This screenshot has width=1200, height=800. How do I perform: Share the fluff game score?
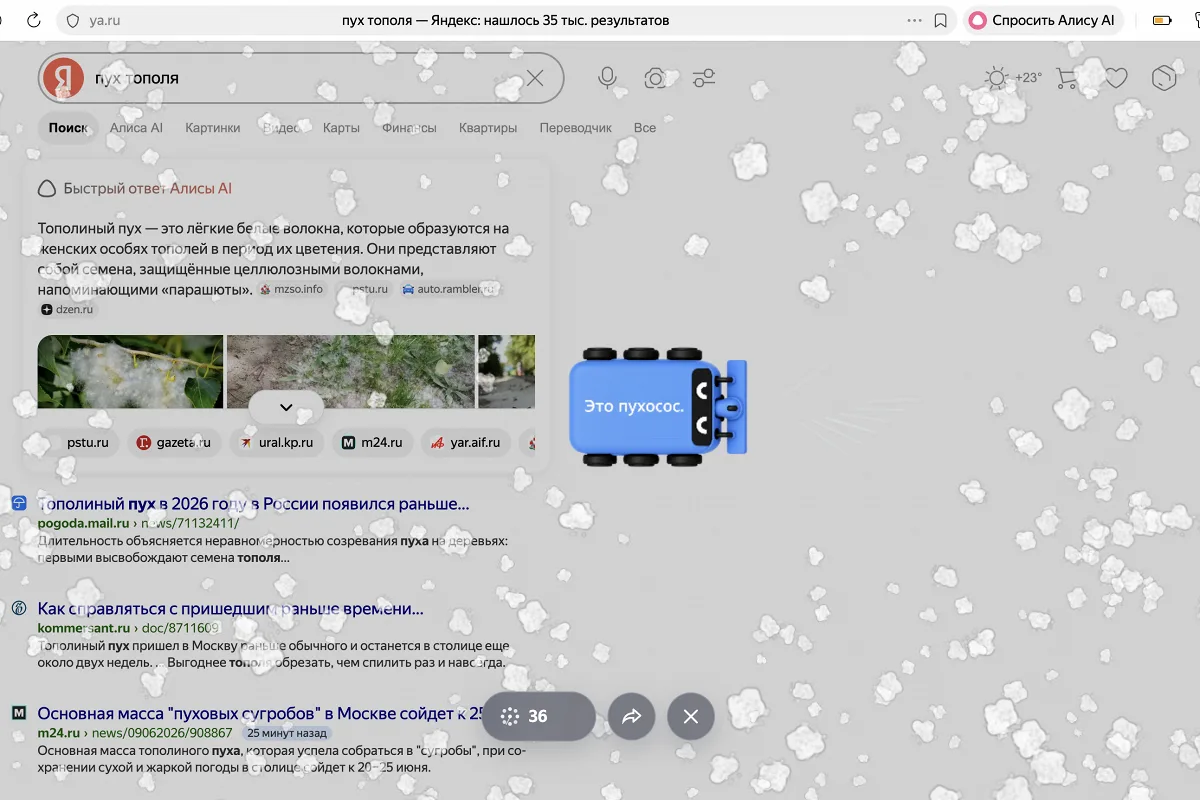coord(632,716)
